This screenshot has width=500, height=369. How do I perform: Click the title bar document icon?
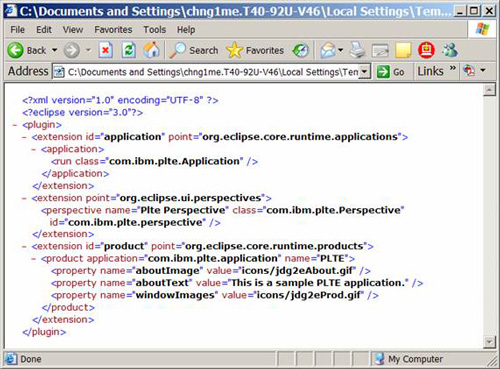(10, 10)
